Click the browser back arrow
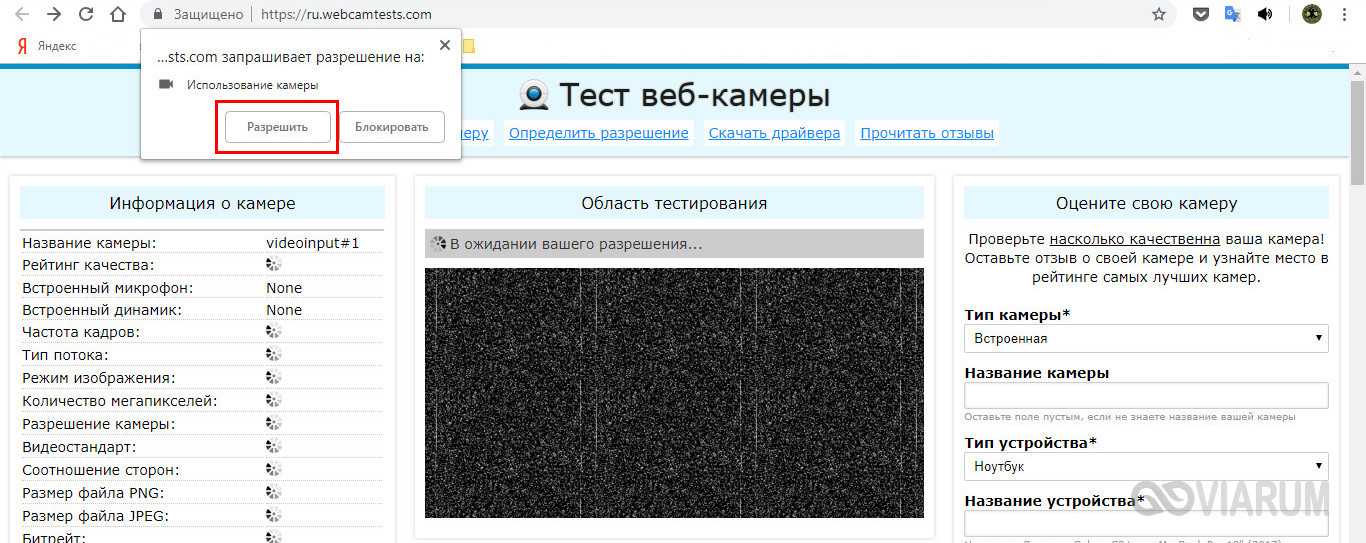The width and height of the screenshot is (1366, 543). (22, 14)
